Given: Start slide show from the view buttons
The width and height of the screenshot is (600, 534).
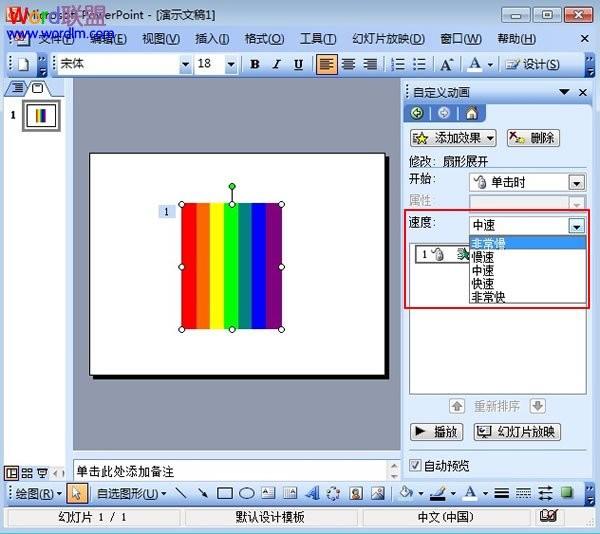Looking at the screenshot, I should [x=42, y=474].
